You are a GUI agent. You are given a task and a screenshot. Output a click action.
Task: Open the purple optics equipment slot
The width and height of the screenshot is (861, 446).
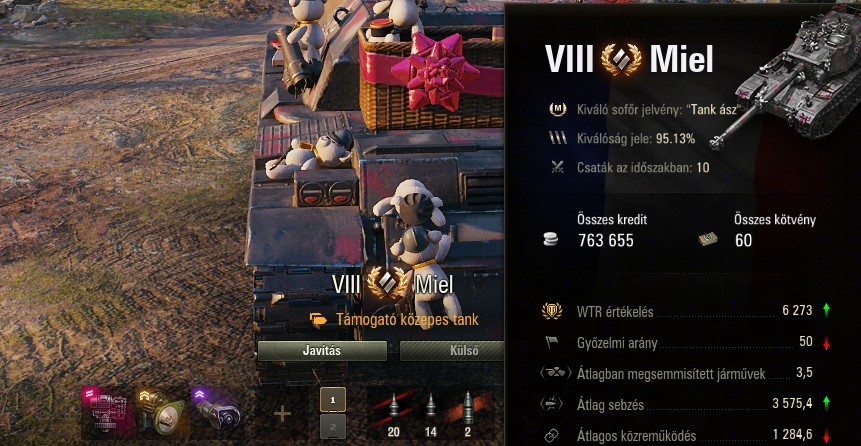[217, 412]
